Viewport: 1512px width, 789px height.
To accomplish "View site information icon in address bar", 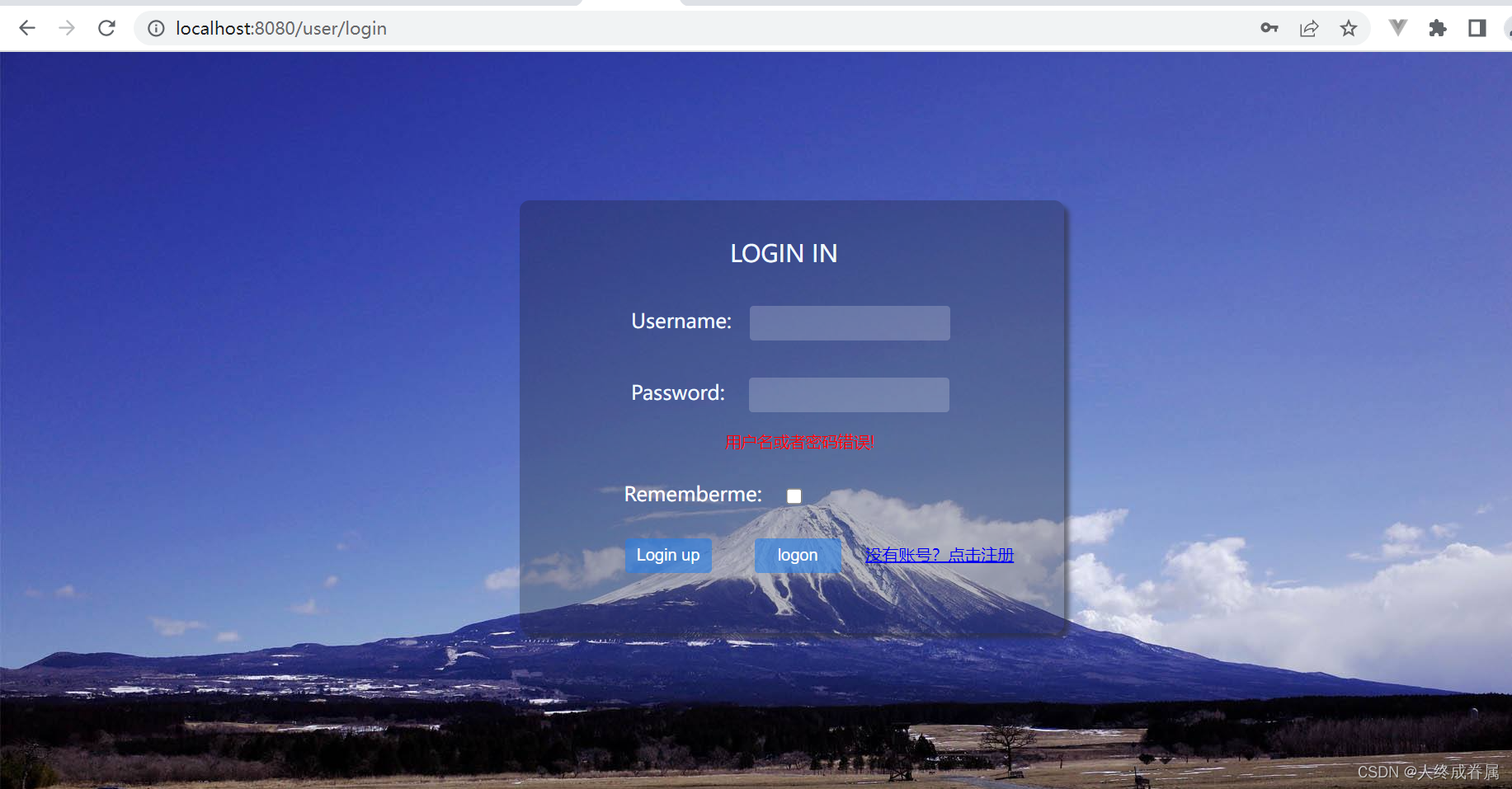I will (x=156, y=29).
